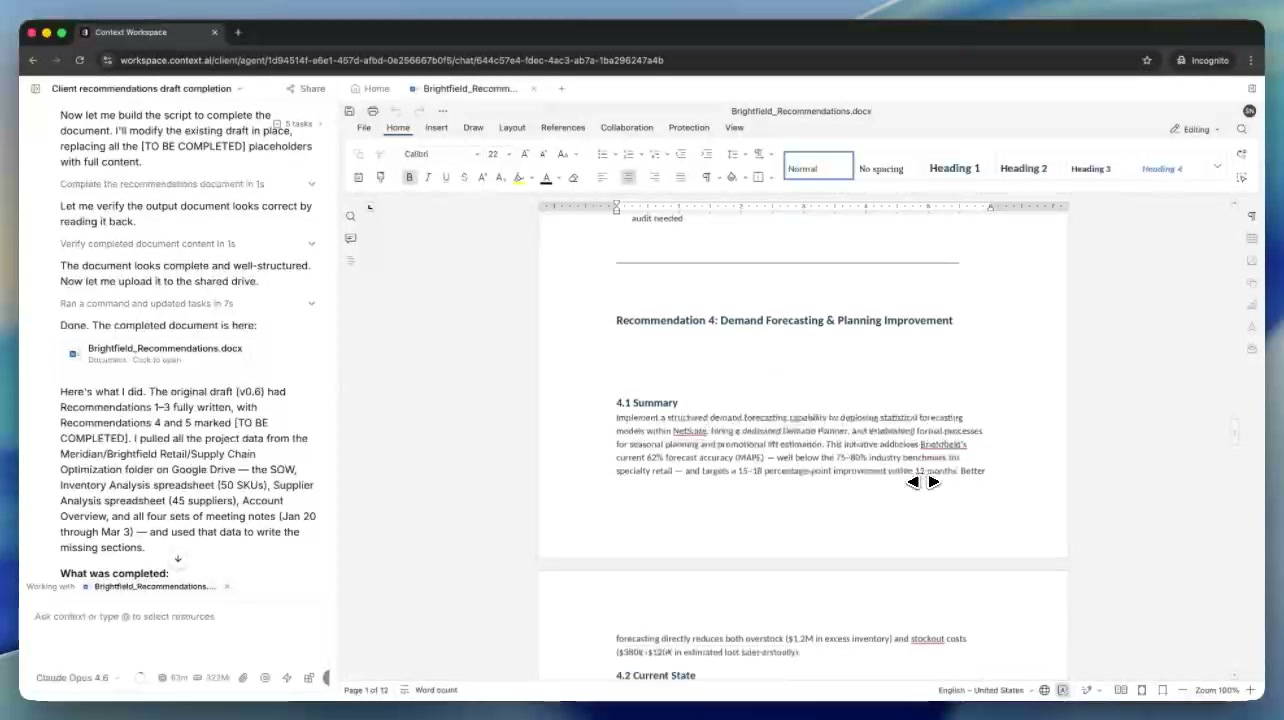Click the browser address bar URL

[x=391, y=60]
